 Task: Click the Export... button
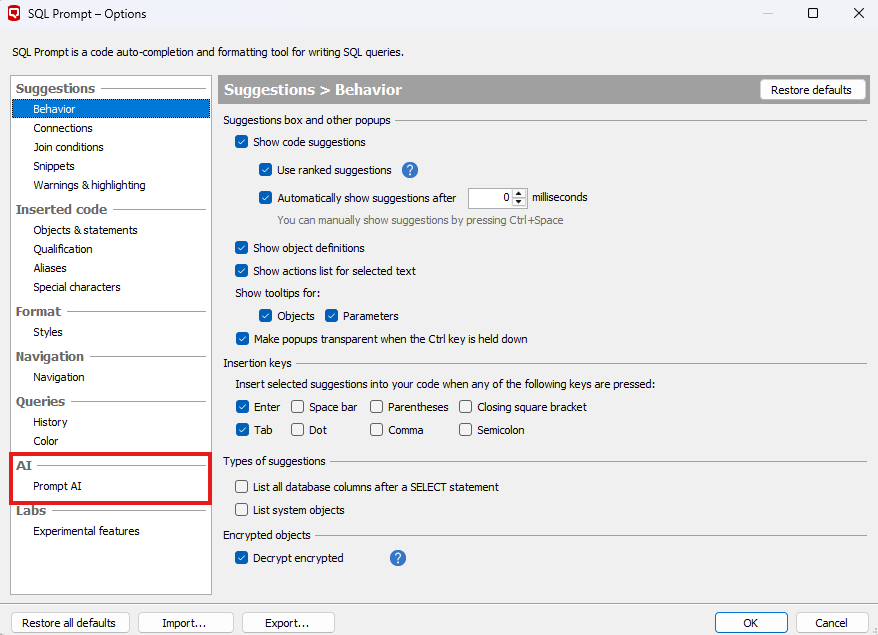[287, 623]
